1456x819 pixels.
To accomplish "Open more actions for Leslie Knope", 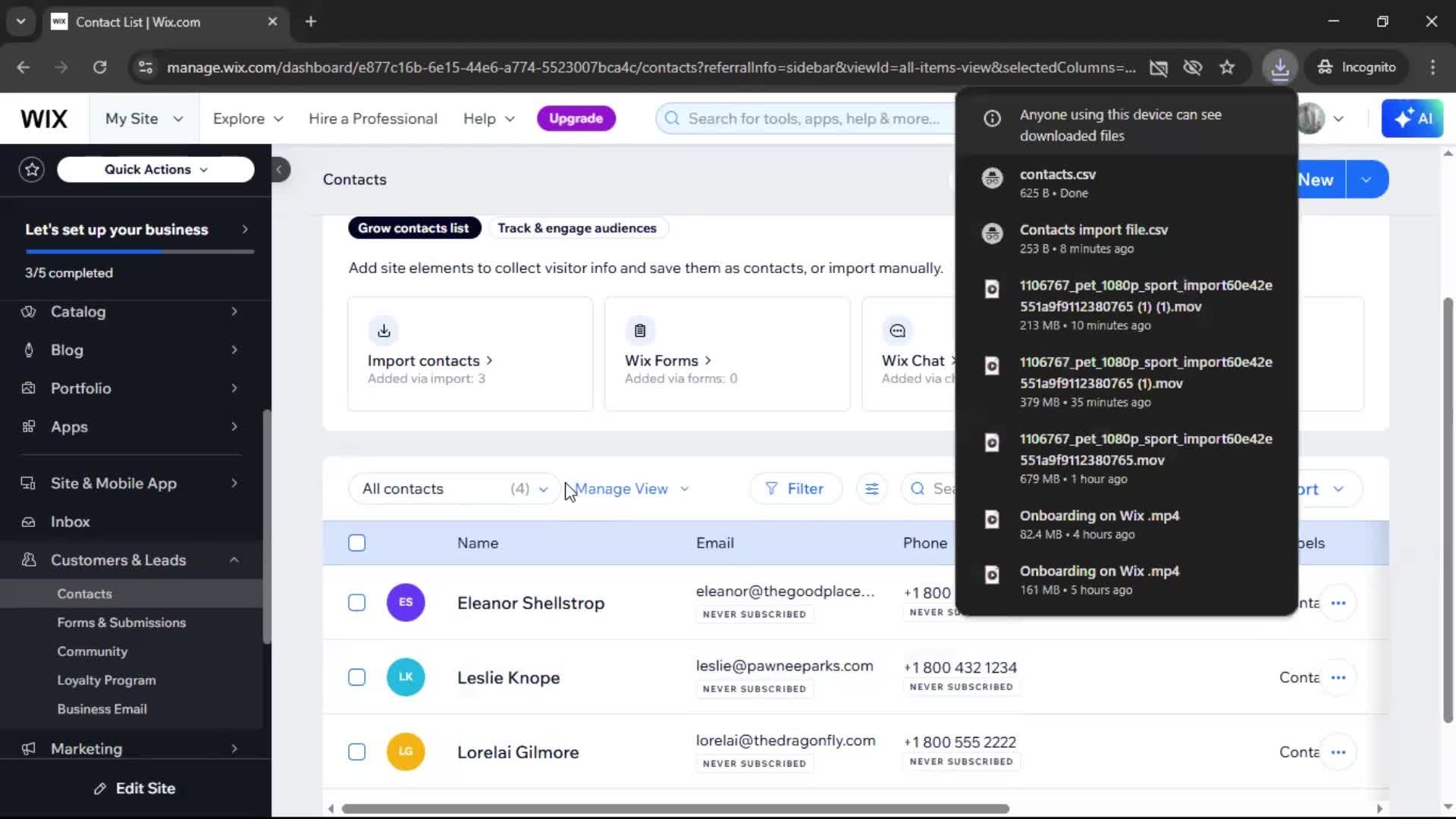I will [x=1338, y=677].
